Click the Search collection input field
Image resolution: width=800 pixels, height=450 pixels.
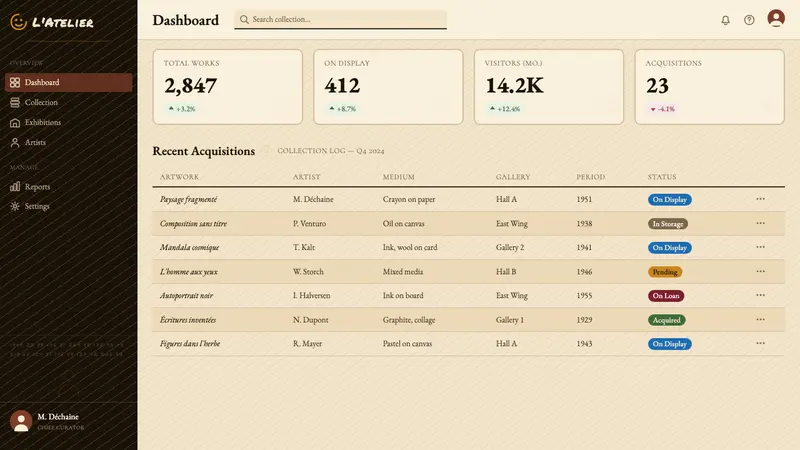pyautogui.click(x=340, y=19)
